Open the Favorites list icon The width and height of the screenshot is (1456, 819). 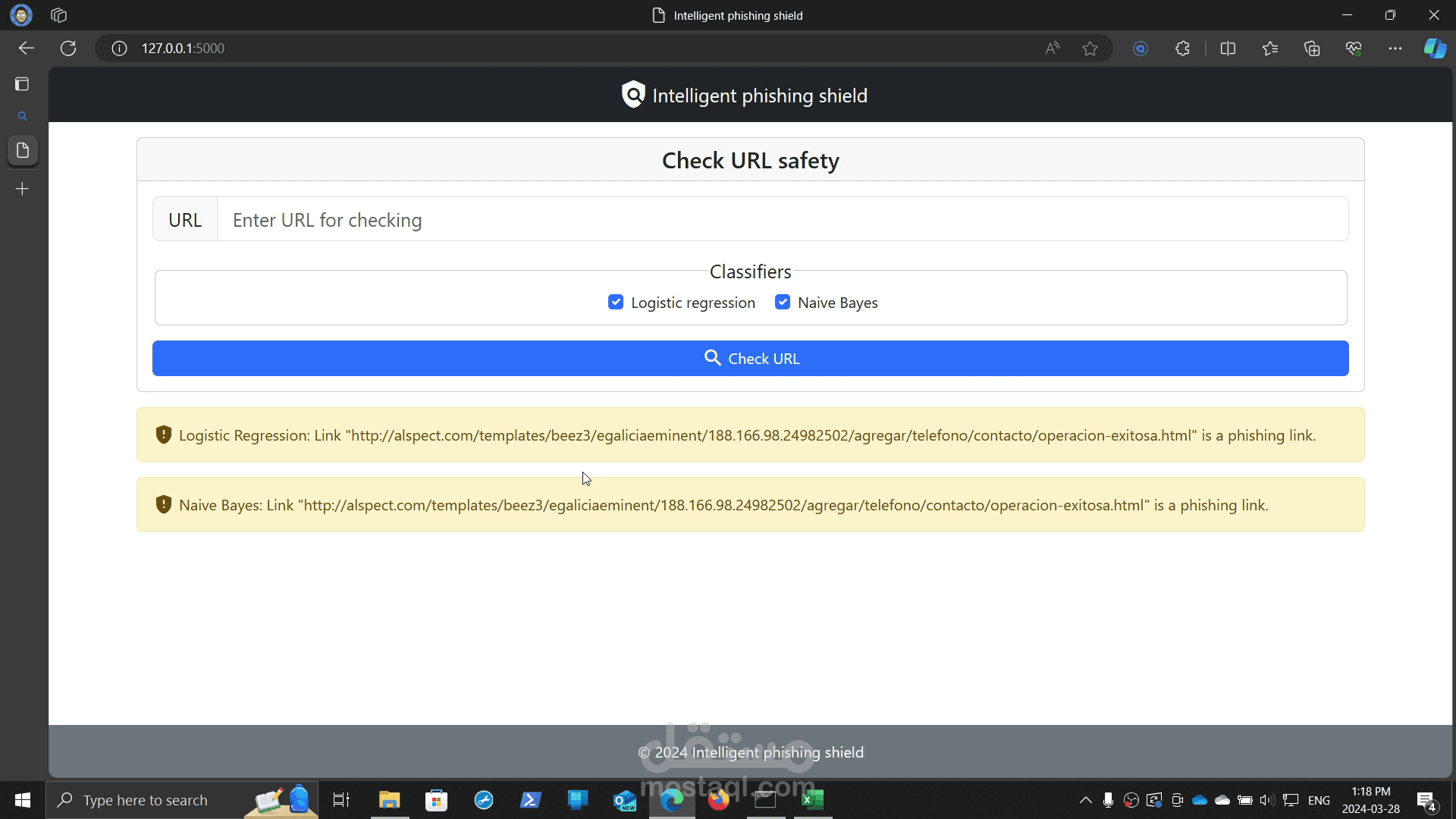pyautogui.click(x=1270, y=49)
